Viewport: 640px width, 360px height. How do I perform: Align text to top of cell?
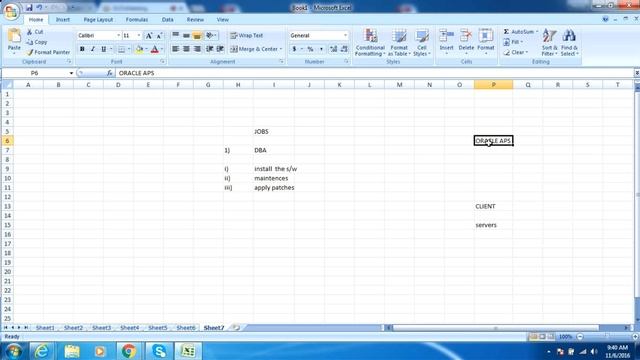[176, 36]
